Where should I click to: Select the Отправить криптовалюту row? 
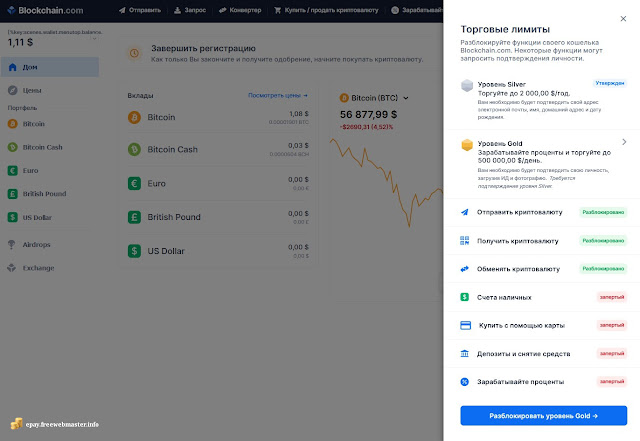click(x=542, y=212)
